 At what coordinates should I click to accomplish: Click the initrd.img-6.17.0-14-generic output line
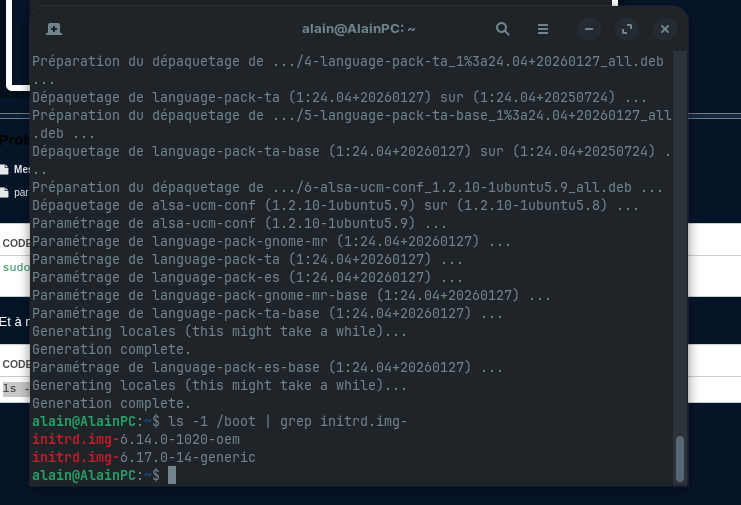(143, 458)
